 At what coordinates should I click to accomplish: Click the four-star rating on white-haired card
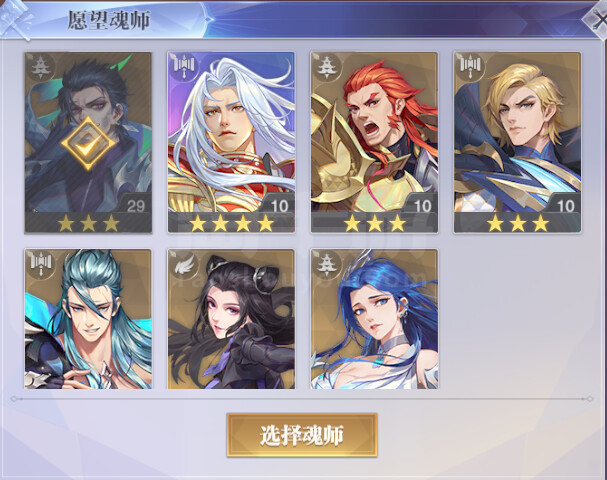tap(231, 223)
